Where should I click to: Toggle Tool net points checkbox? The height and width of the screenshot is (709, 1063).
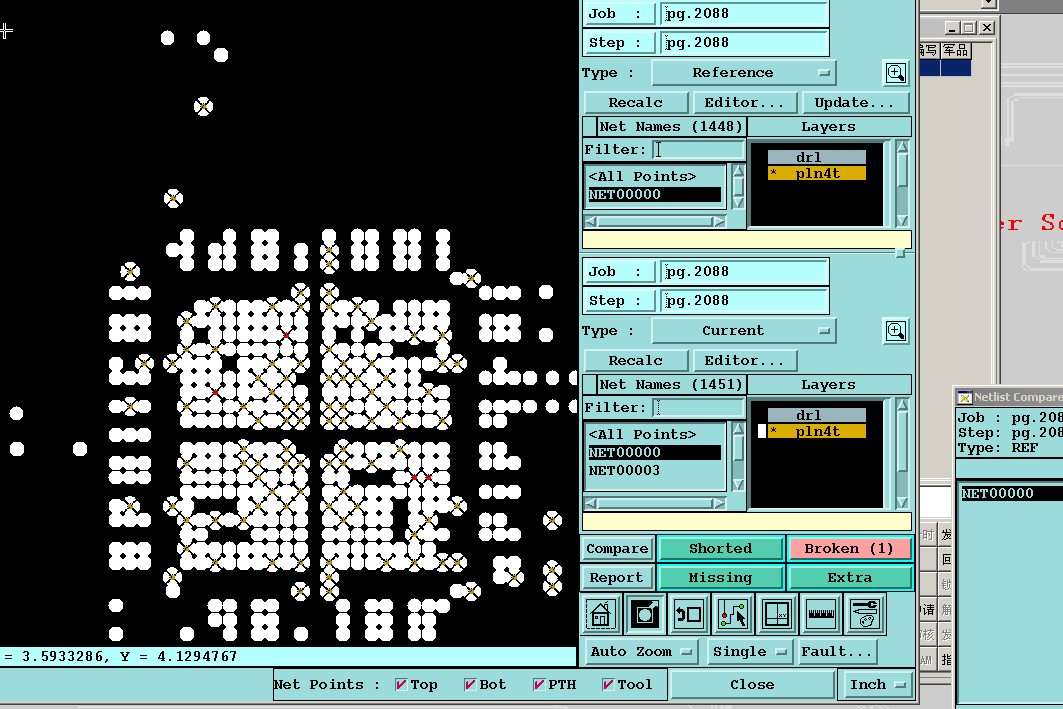[x=608, y=685]
